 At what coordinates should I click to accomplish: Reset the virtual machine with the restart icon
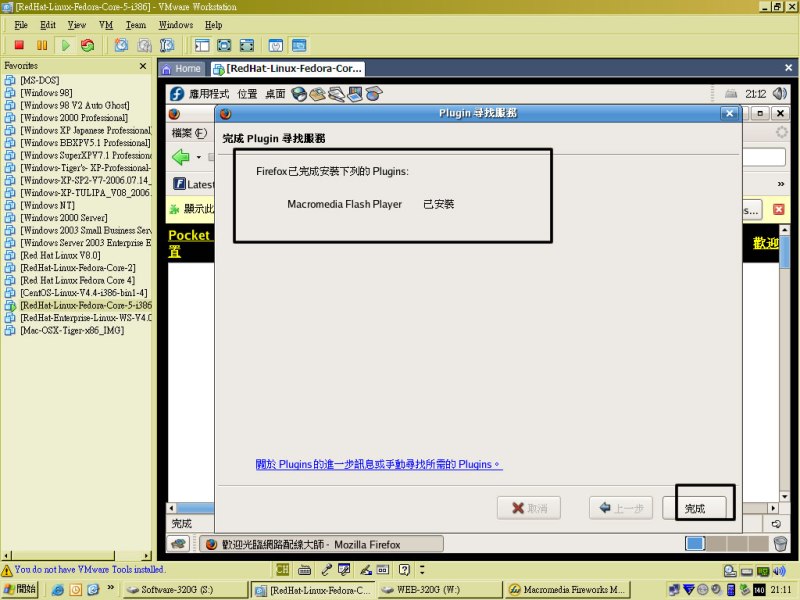(x=88, y=45)
